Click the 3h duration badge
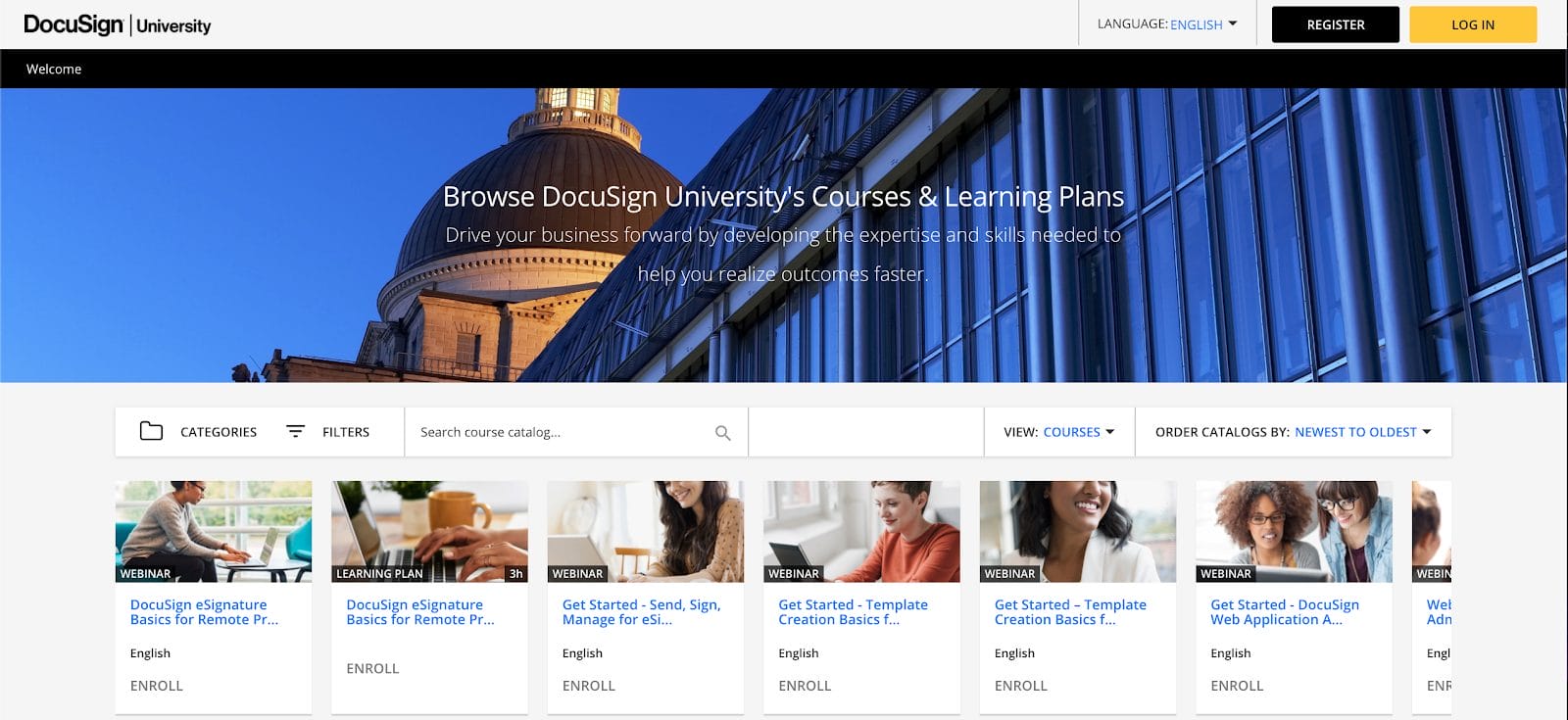 (515, 574)
